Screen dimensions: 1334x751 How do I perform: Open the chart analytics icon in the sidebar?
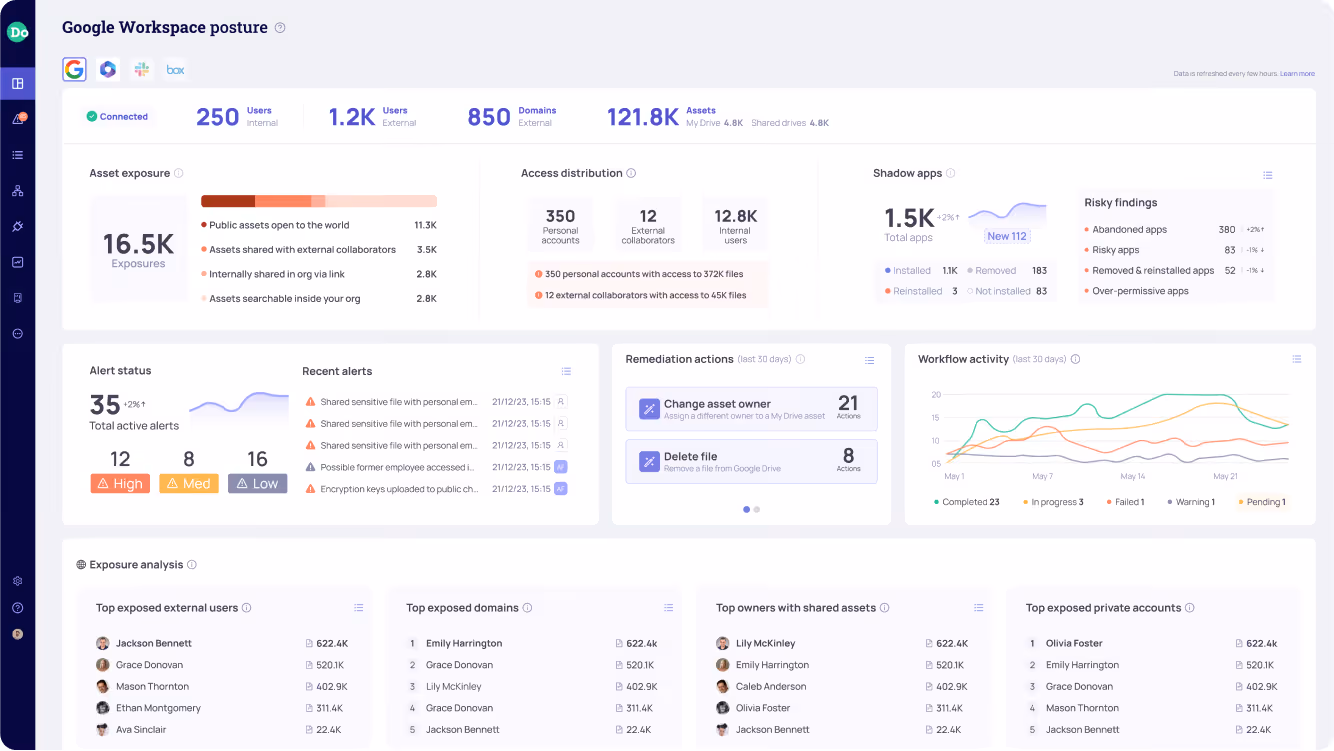(x=17, y=262)
